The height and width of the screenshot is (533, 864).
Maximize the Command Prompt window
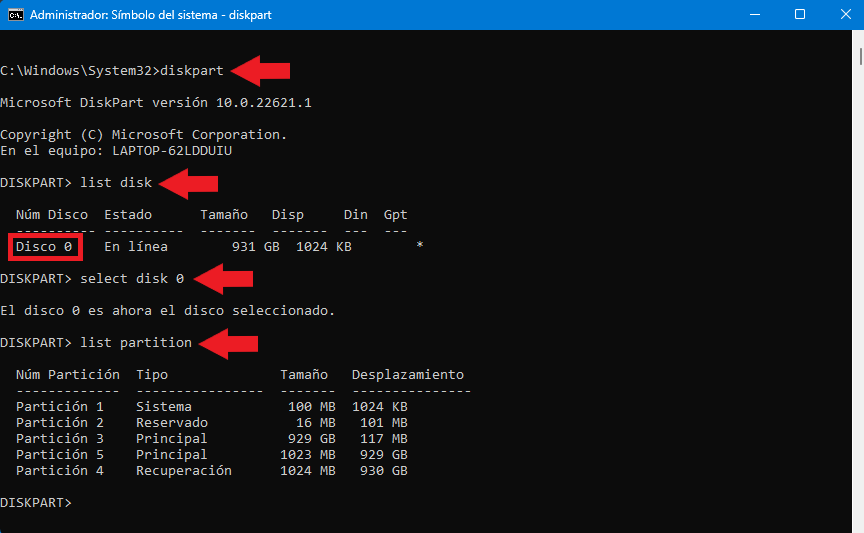click(800, 15)
